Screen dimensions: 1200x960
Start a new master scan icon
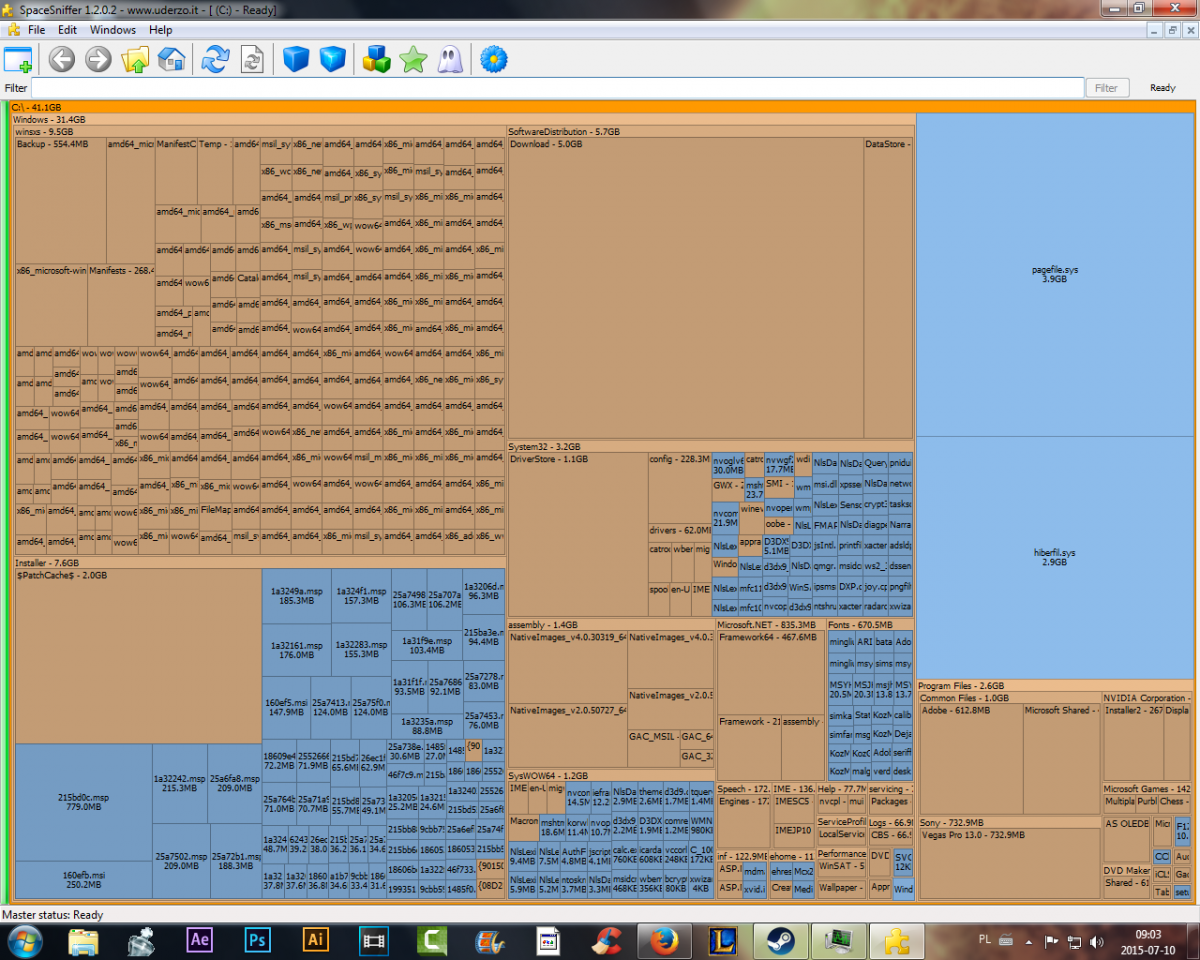(215, 59)
